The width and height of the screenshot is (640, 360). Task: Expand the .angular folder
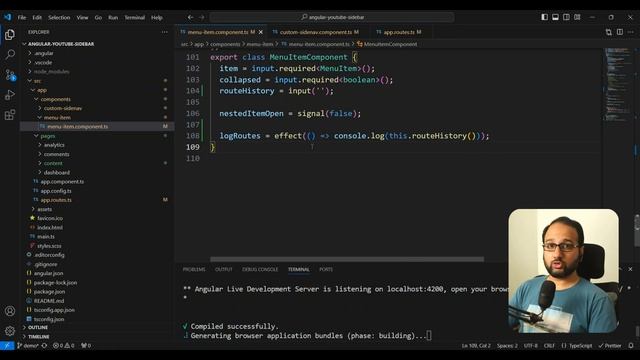[x=44, y=53]
